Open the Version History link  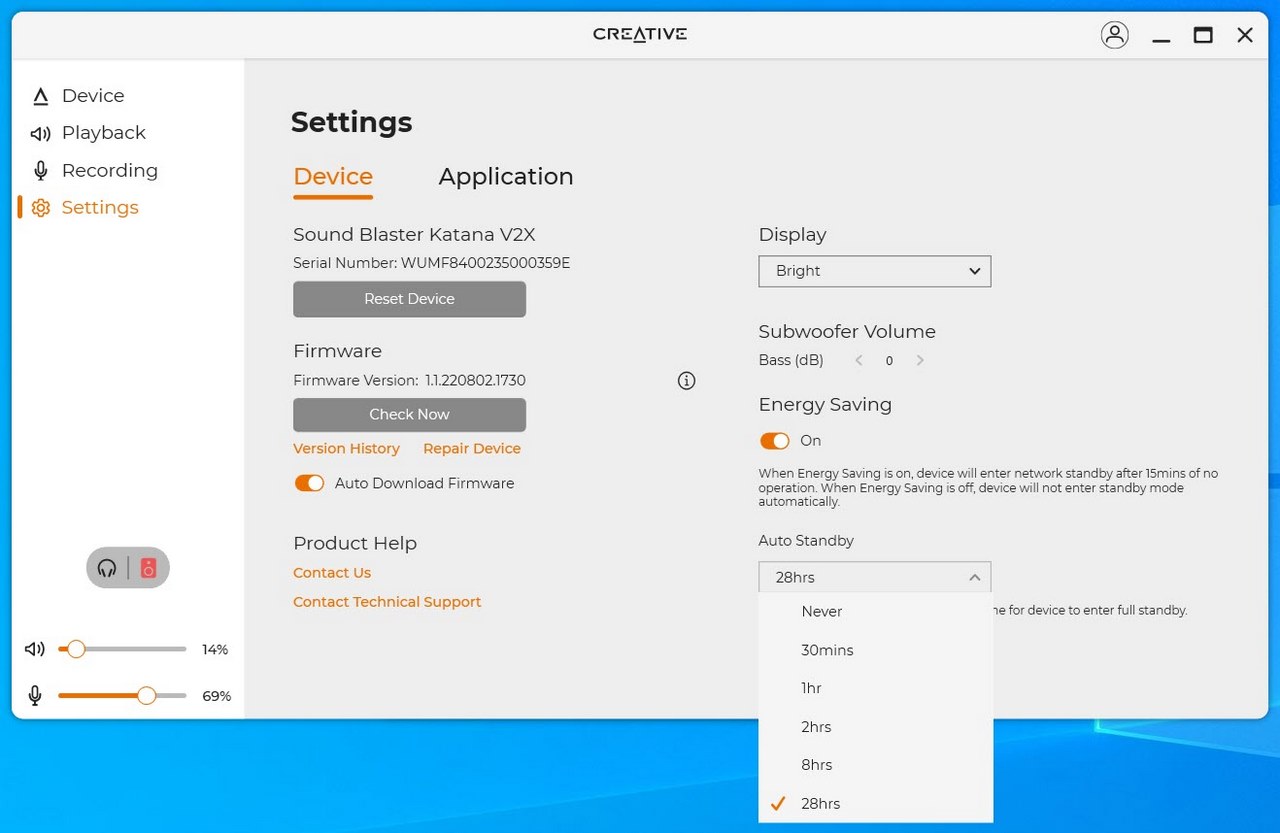tap(346, 449)
